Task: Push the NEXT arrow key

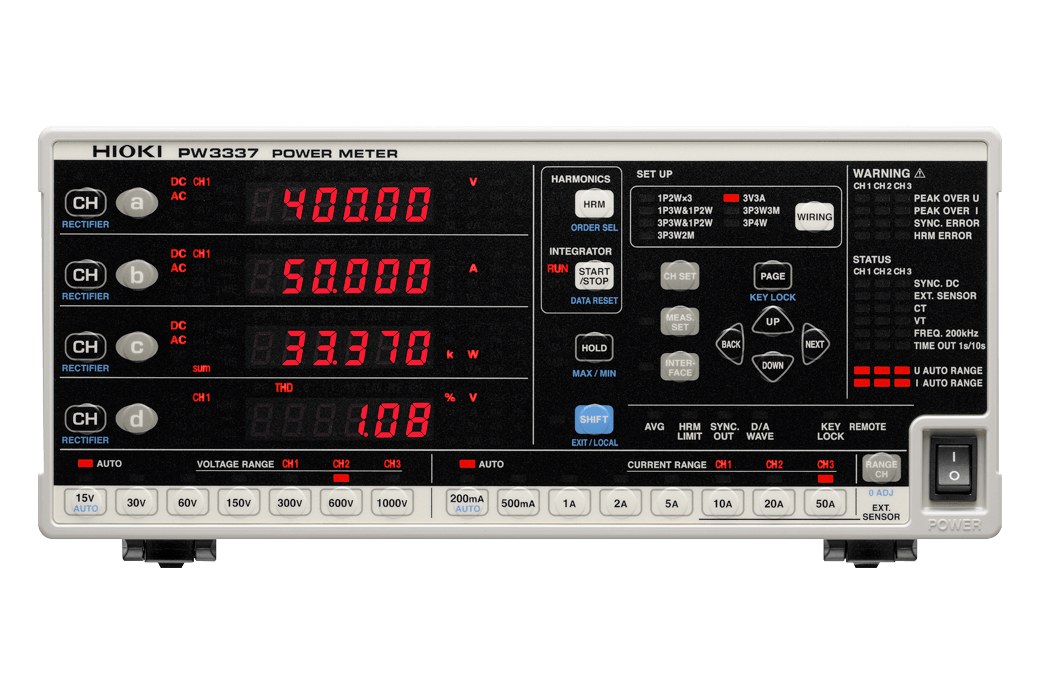Action: [815, 344]
